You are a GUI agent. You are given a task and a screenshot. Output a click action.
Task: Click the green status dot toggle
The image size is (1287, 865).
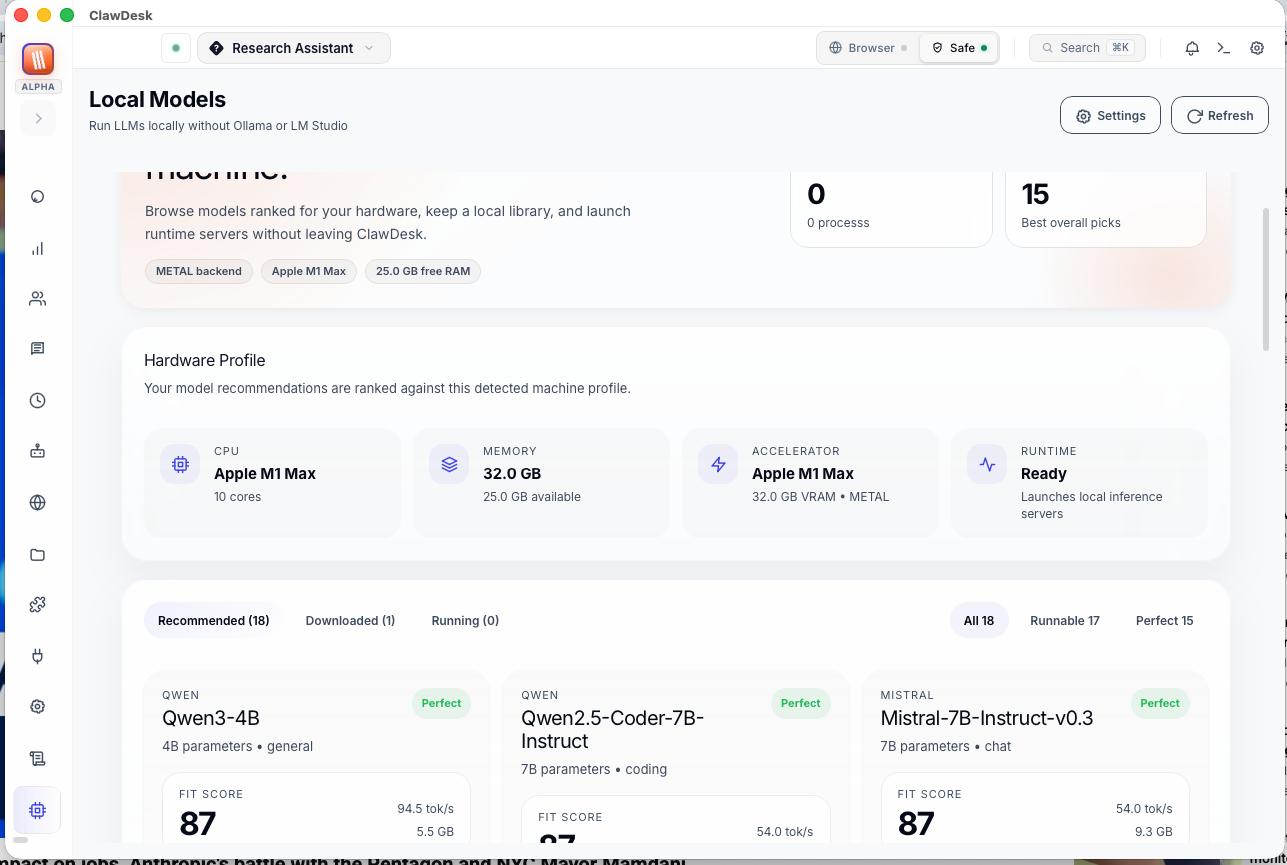tap(176, 47)
